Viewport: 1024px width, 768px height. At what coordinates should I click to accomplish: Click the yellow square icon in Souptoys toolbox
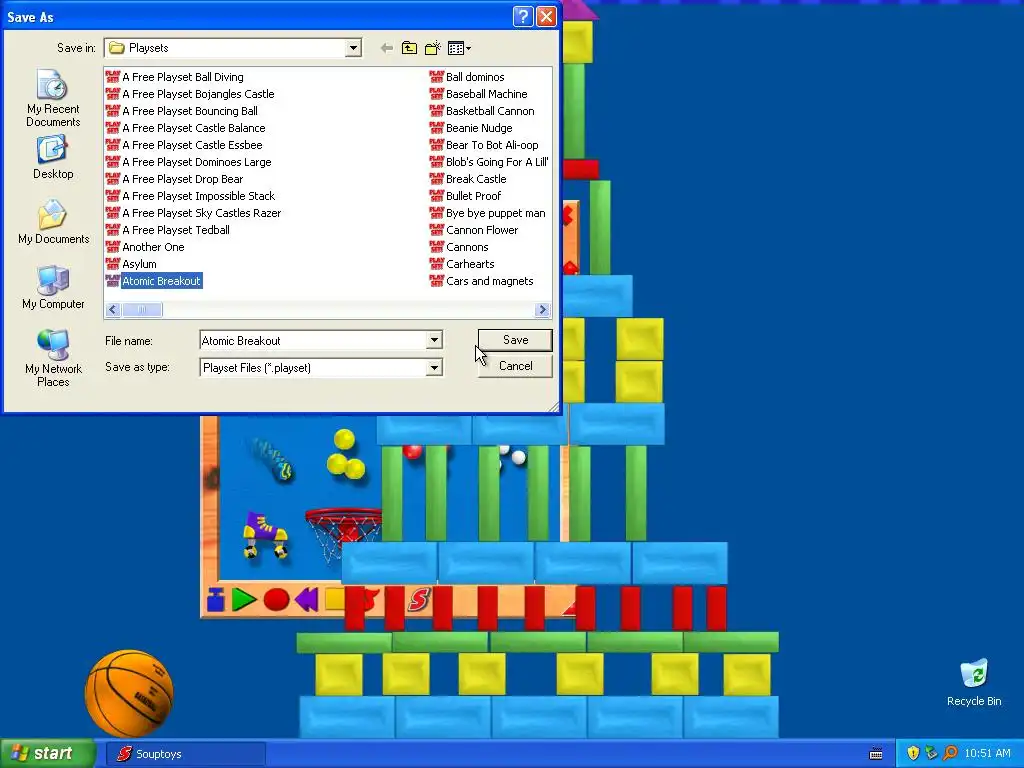pos(334,599)
